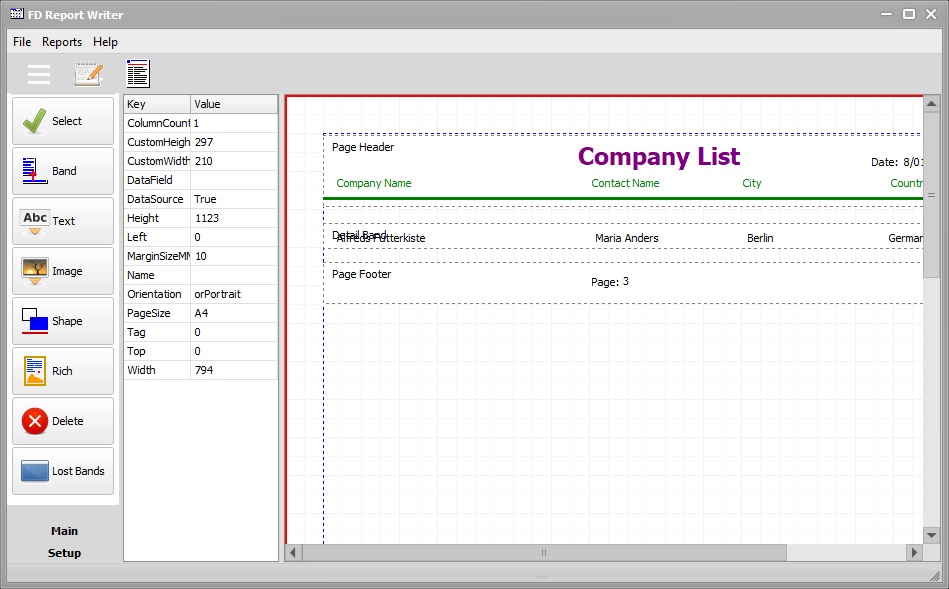Screen dimensions: 949x589
Task: Select the Contact Name column heading
Action: [625, 183]
